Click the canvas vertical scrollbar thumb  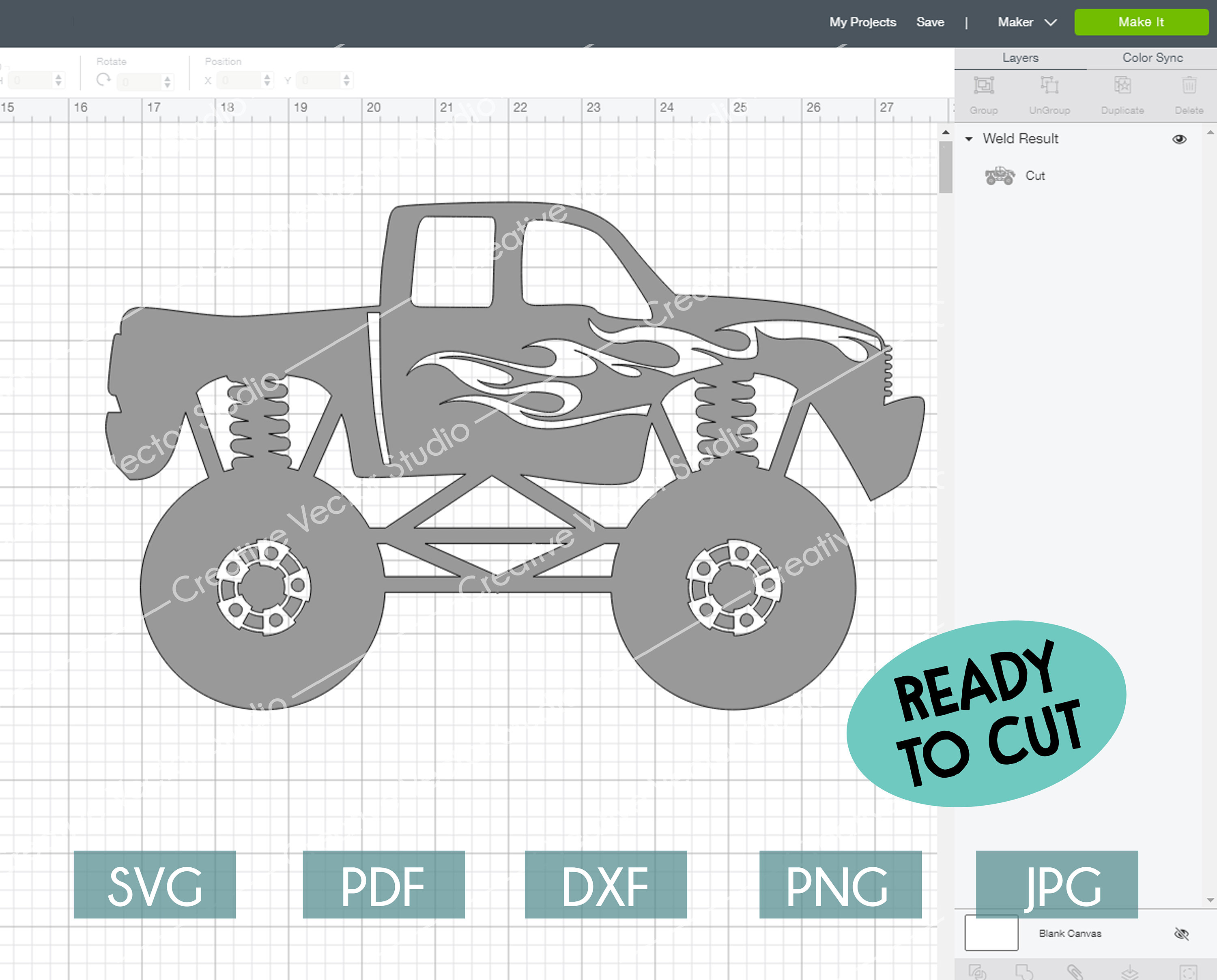[945, 167]
